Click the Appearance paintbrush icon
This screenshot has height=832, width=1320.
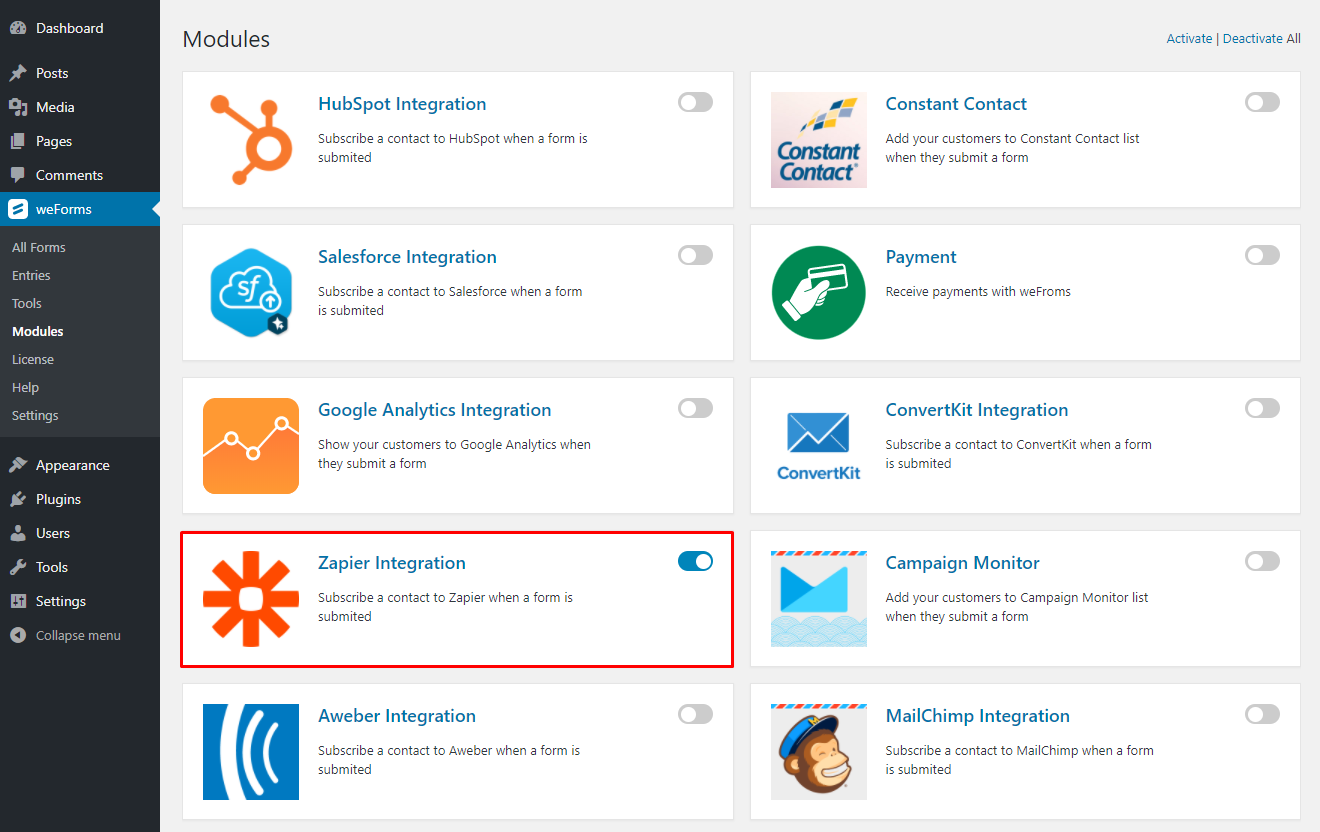coord(18,465)
